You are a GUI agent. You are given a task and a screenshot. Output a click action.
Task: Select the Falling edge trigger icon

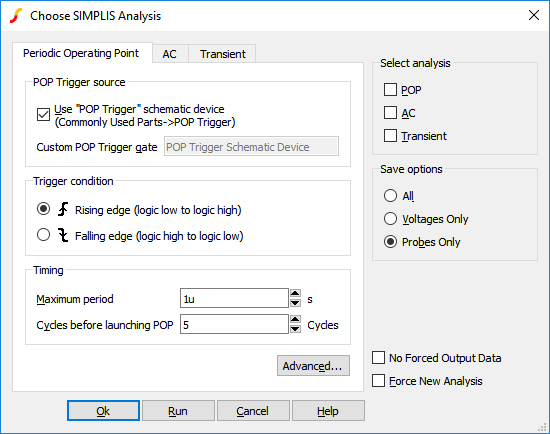(63, 235)
